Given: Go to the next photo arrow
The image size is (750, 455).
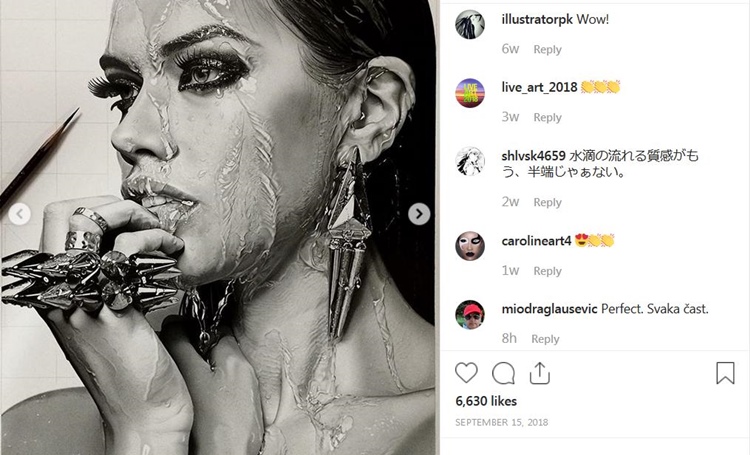Looking at the screenshot, I should pos(420,213).
